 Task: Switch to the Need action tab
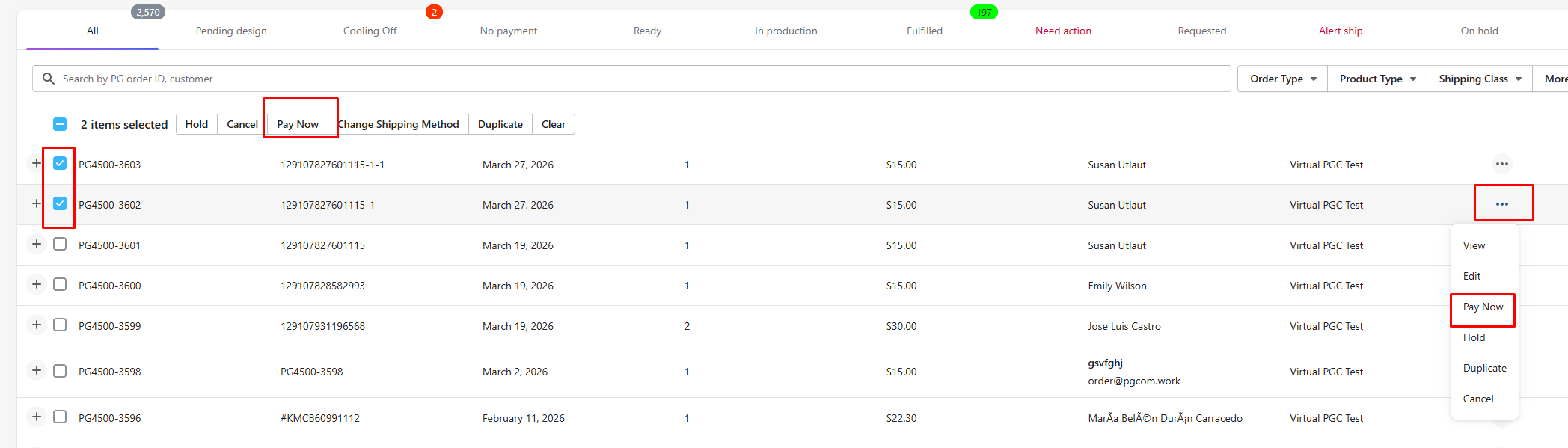(1063, 31)
